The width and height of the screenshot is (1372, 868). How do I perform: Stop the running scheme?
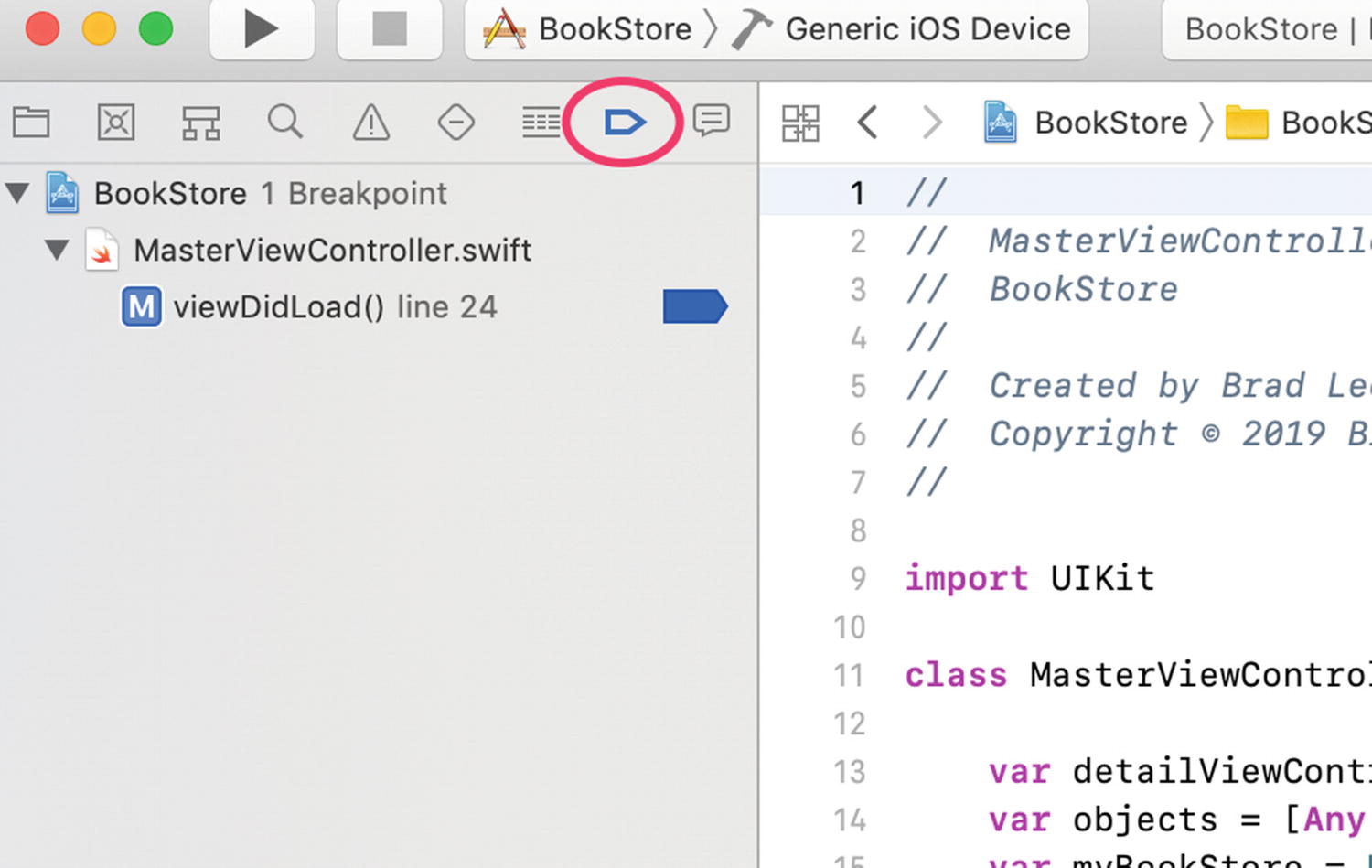coord(390,29)
